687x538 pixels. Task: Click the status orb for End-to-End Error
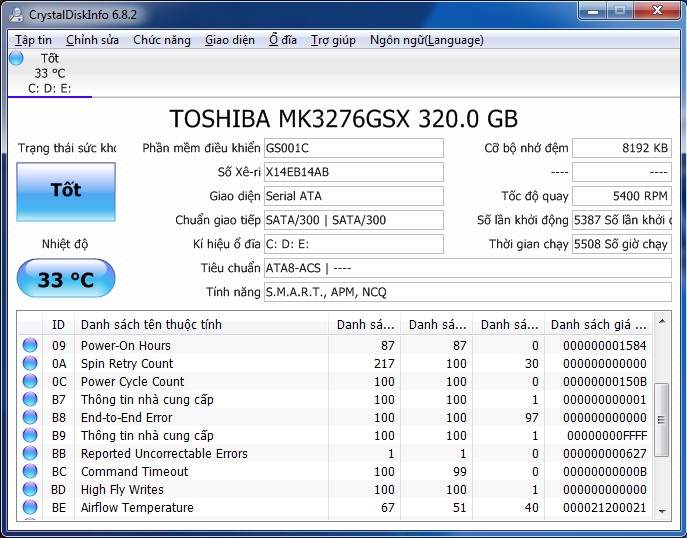pyautogui.click(x=30, y=417)
